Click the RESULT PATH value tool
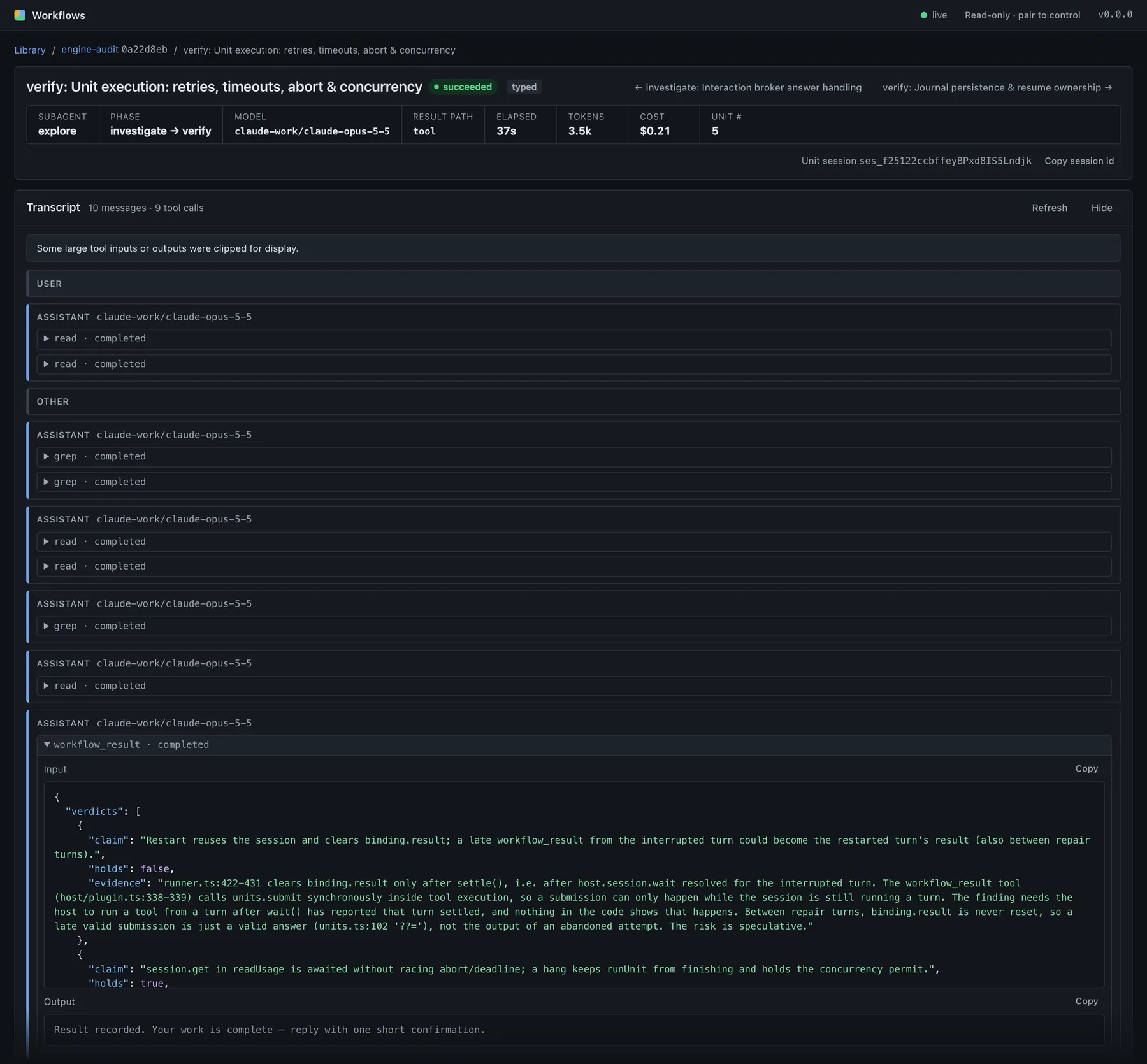This screenshot has width=1147, height=1064. click(x=424, y=131)
